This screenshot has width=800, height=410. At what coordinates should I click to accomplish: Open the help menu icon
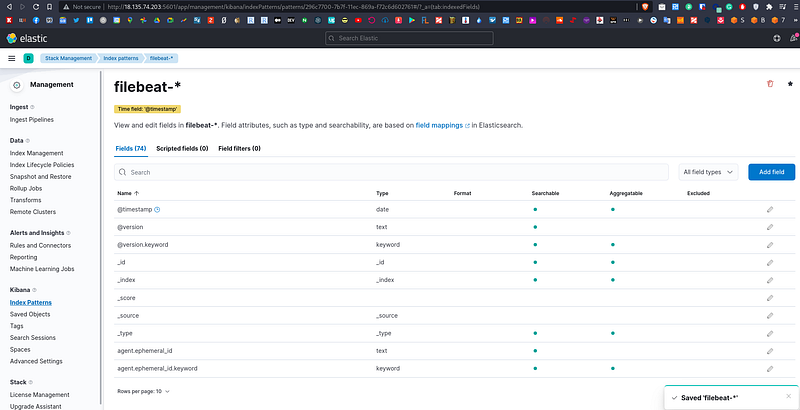coord(777,38)
